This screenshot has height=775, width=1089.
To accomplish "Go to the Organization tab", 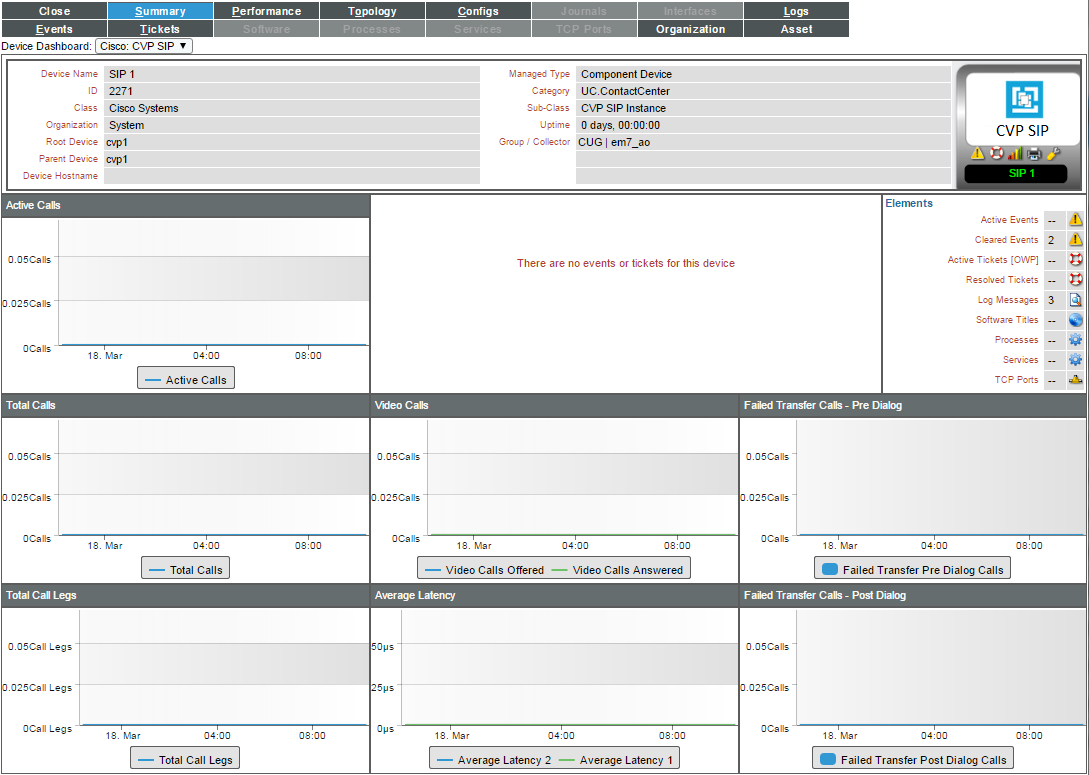I will 690,29.
